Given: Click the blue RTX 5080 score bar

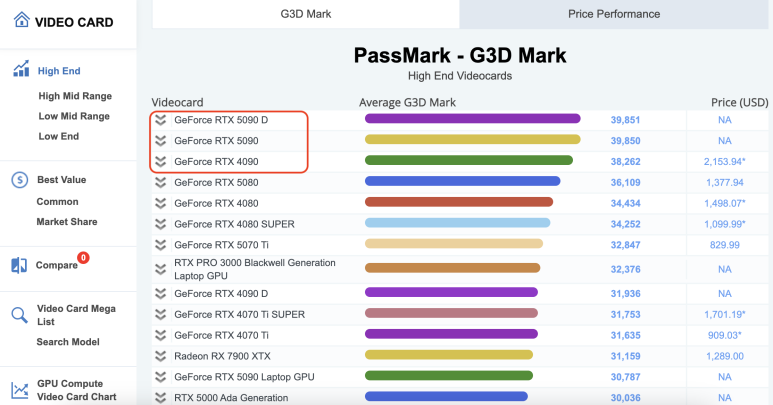Looking at the screenshot, I should (x=462, y=181).
